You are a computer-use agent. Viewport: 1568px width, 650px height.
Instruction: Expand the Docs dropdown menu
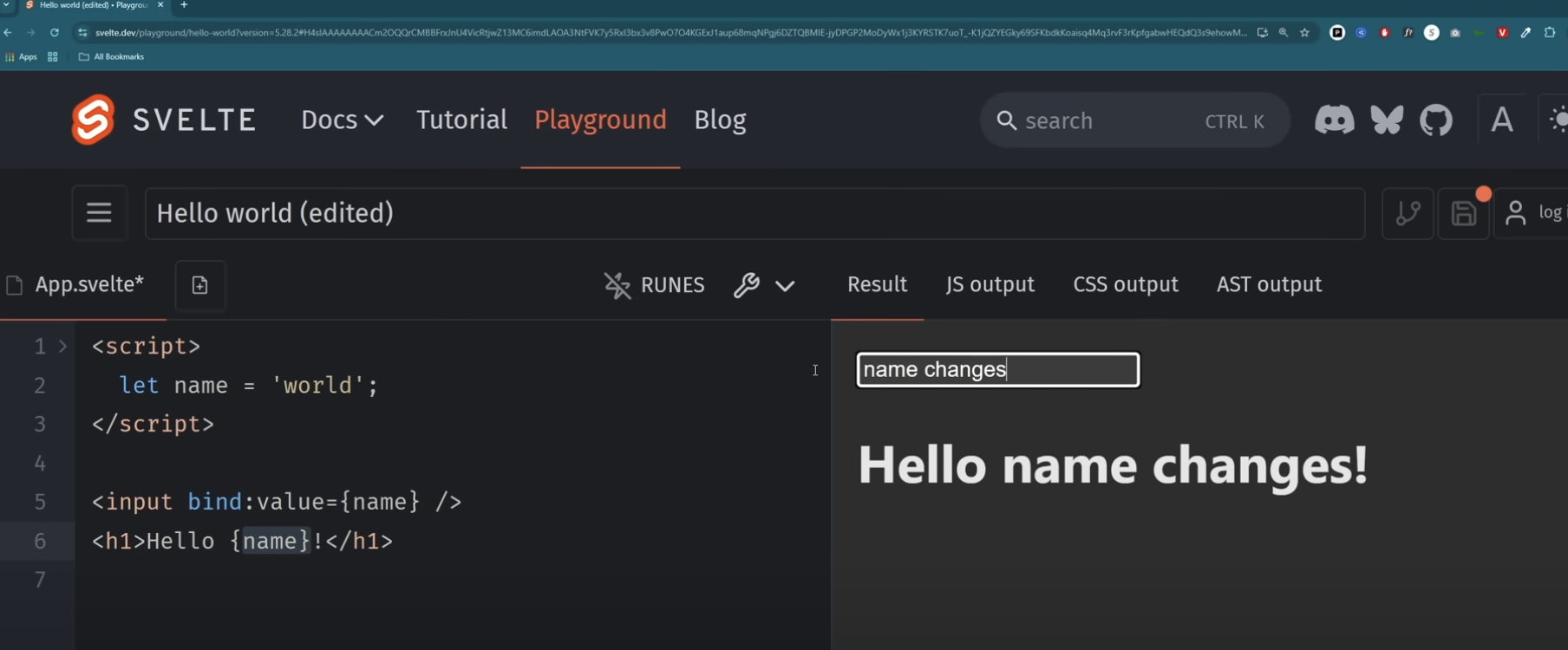343,120
